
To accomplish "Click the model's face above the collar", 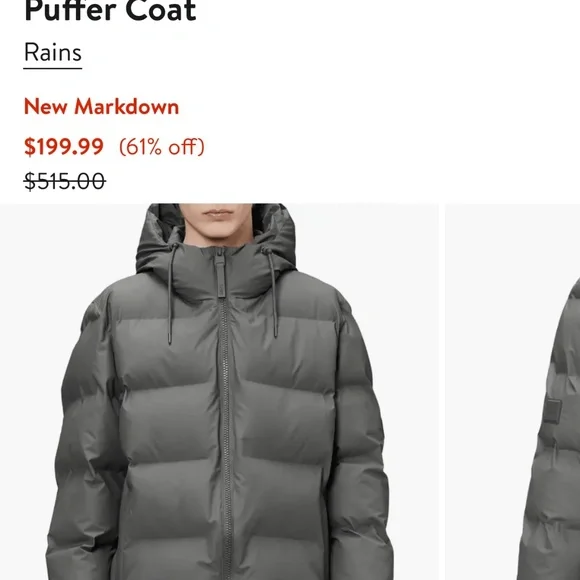I will (x=218, y=222).
